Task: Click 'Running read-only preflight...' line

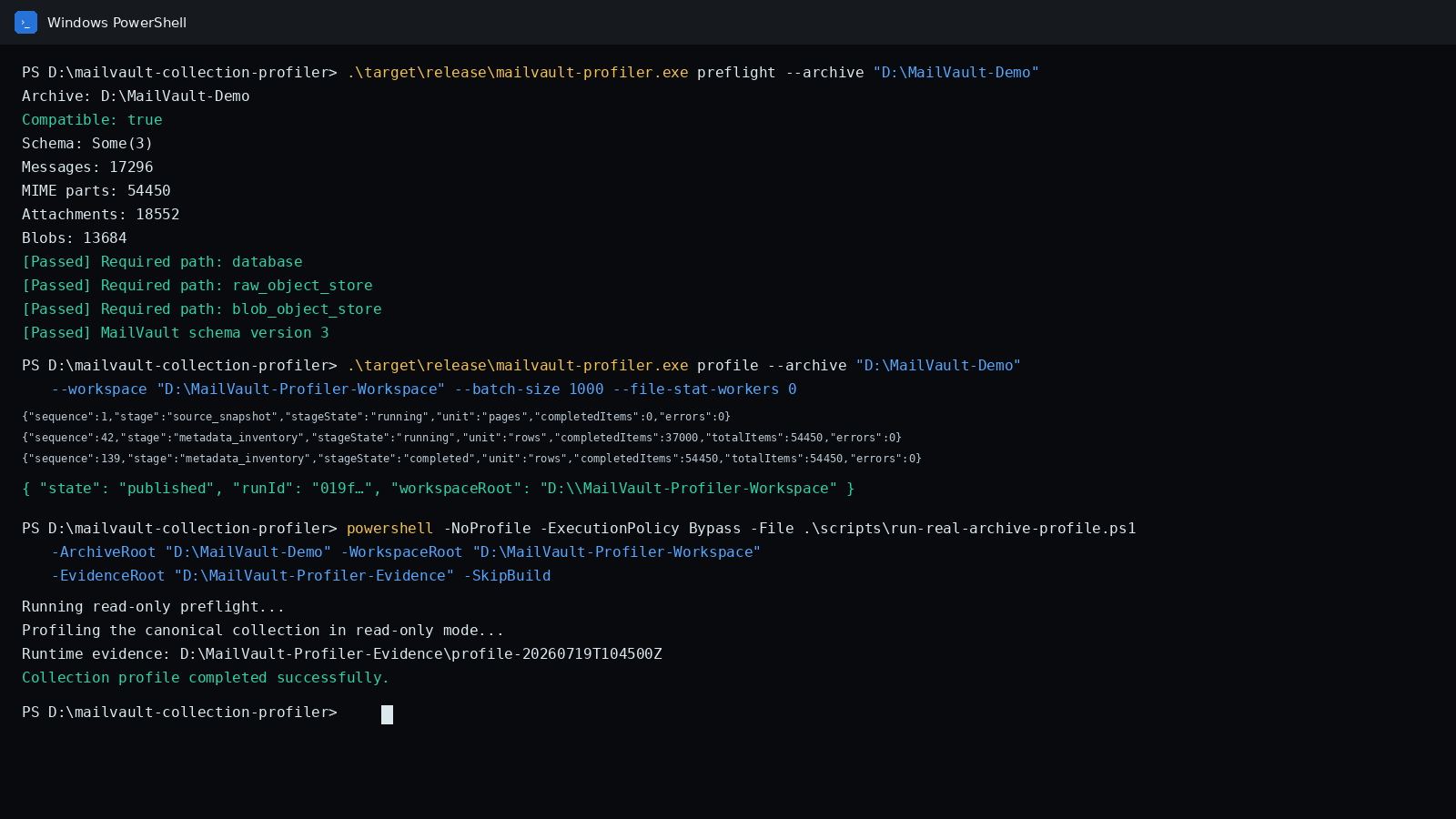Action: coord(153,607)
